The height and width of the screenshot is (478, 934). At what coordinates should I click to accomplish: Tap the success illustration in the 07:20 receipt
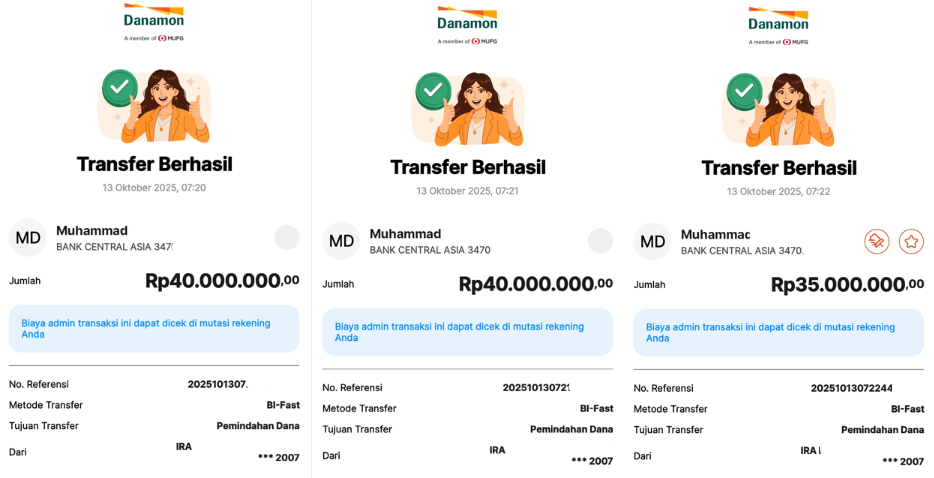click(155, 105)
